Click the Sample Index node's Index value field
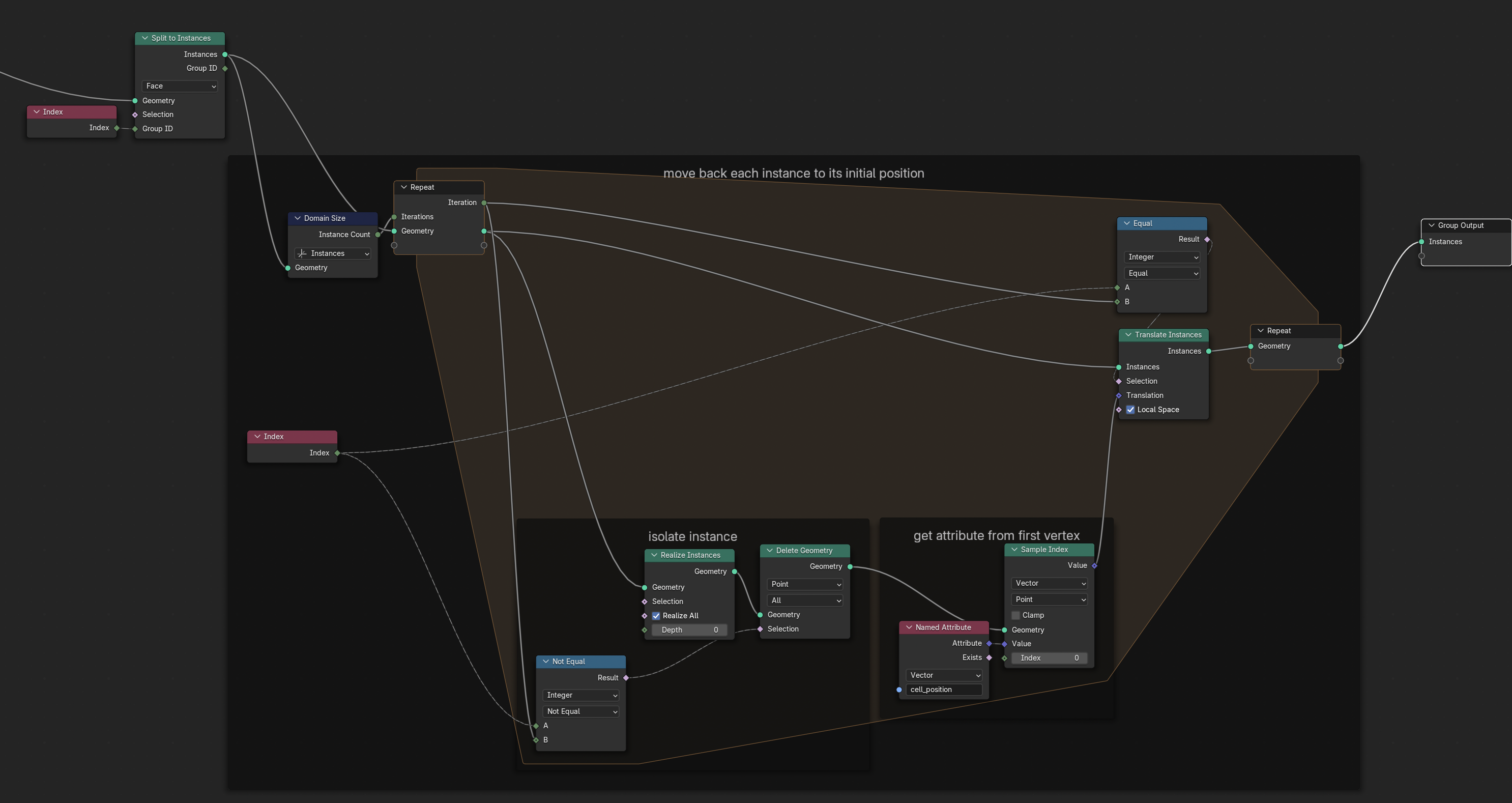 point(1049,658)
